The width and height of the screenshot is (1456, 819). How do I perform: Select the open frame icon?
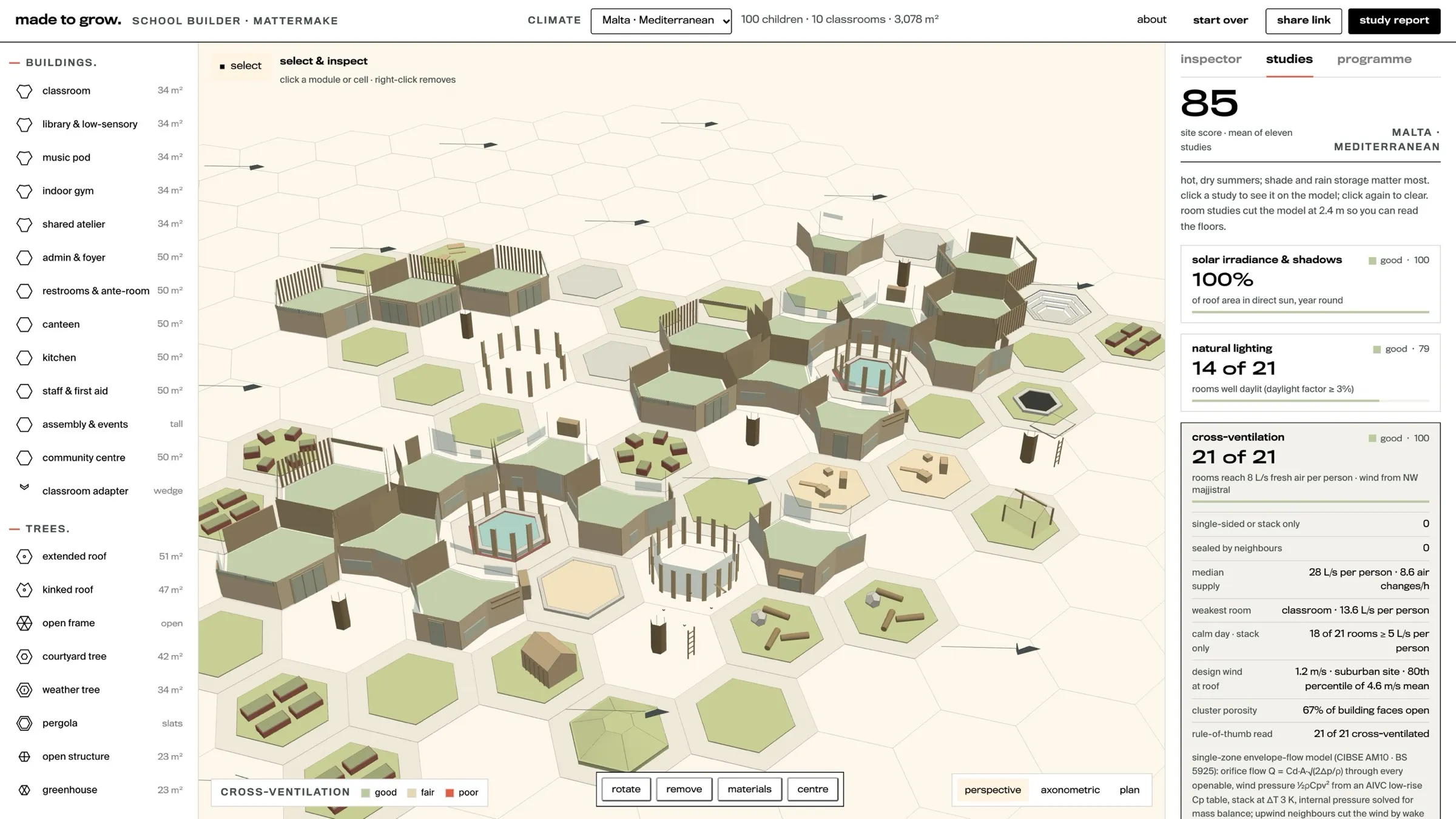24,623
